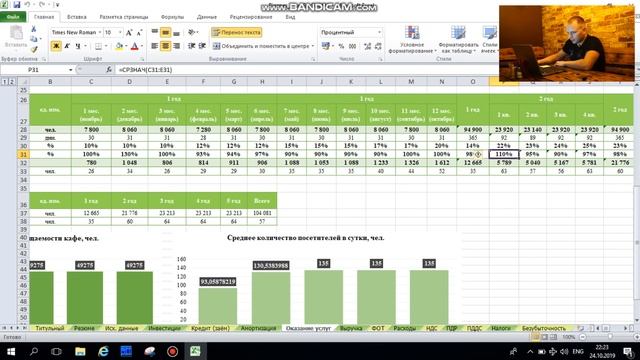Open the Выручка sheet tab
The image size is (640, 360).
351,328
